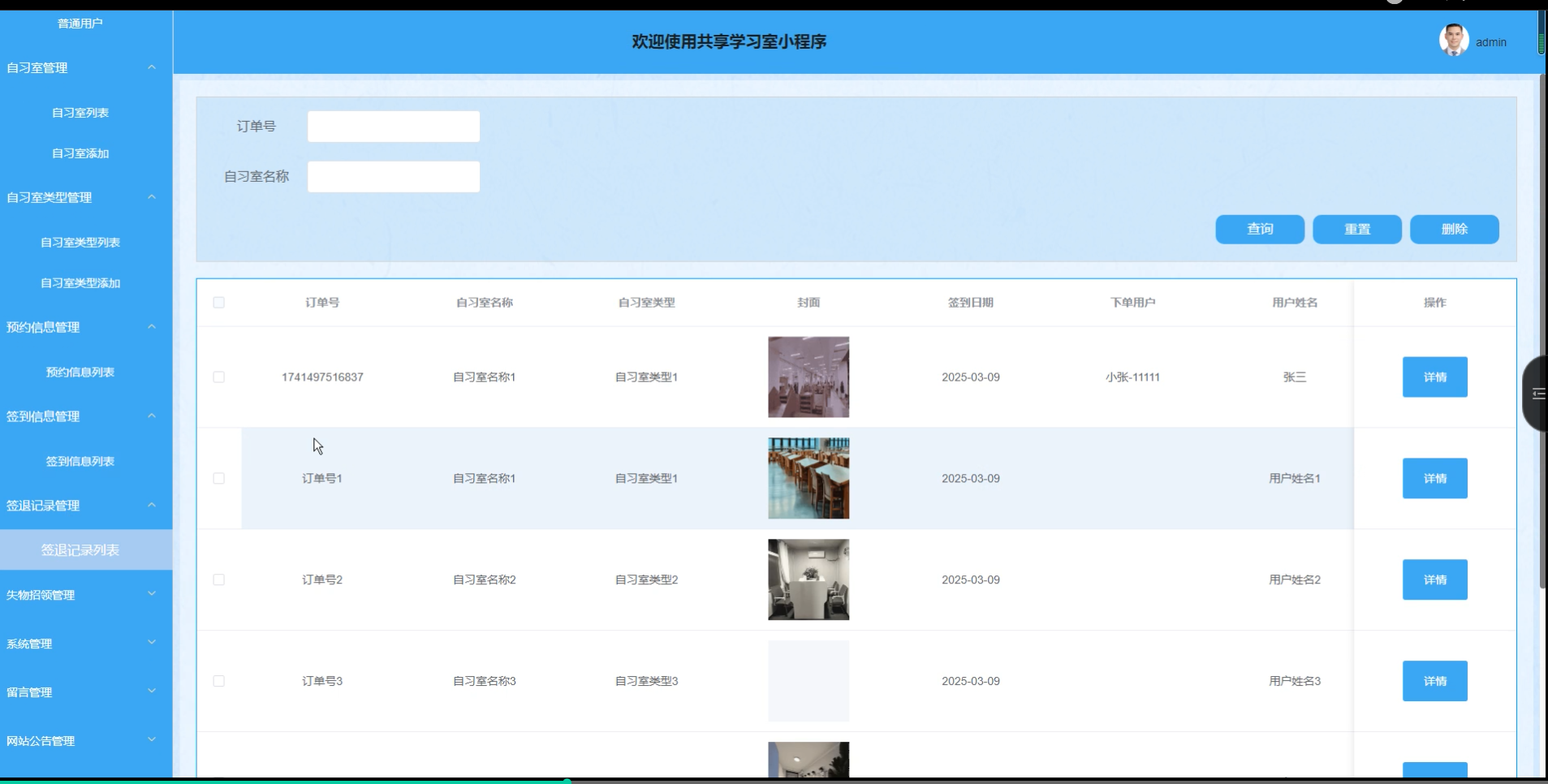Expand the 失物招领管理 chevron
The image size is (1548, 784).
click(x=152, y=594)
